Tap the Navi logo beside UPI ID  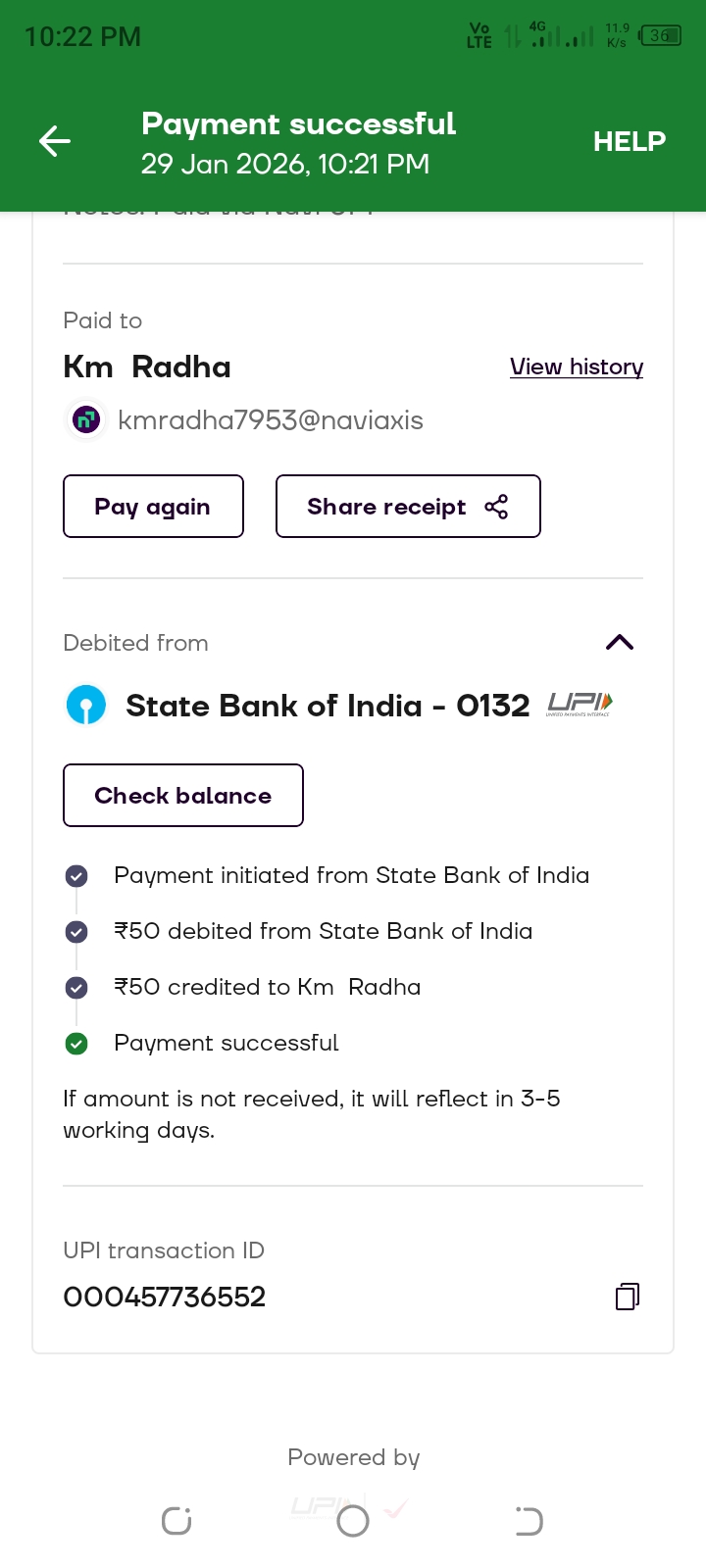tap(86, 420)
